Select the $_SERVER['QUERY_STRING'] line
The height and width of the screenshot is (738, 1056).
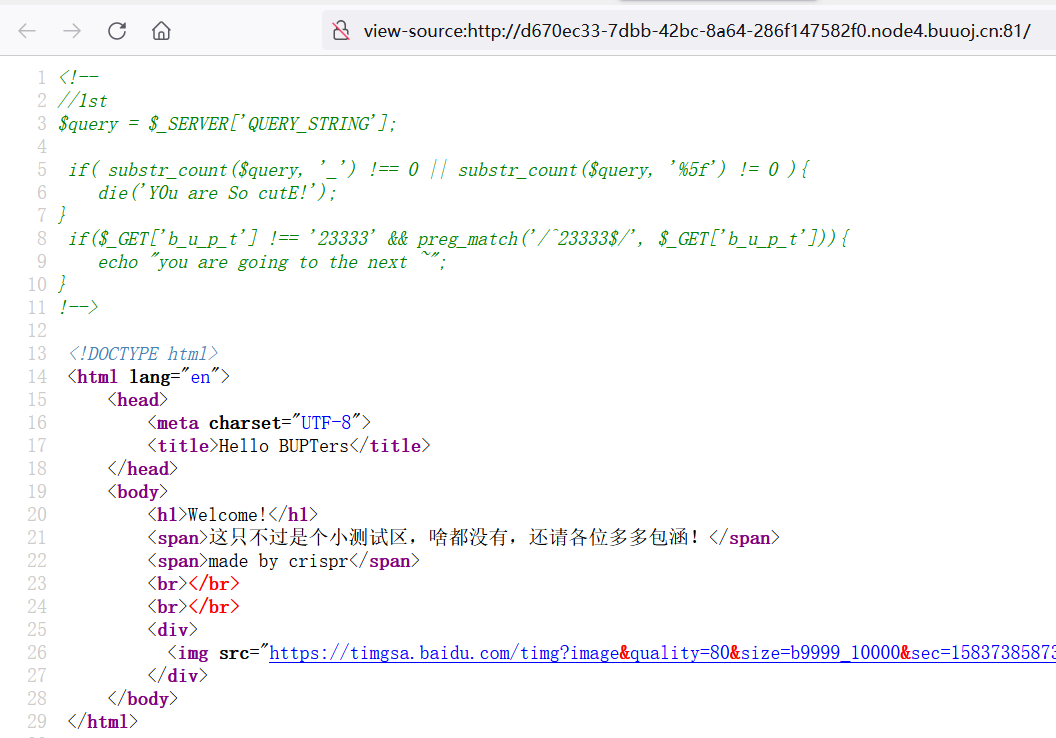228,124
